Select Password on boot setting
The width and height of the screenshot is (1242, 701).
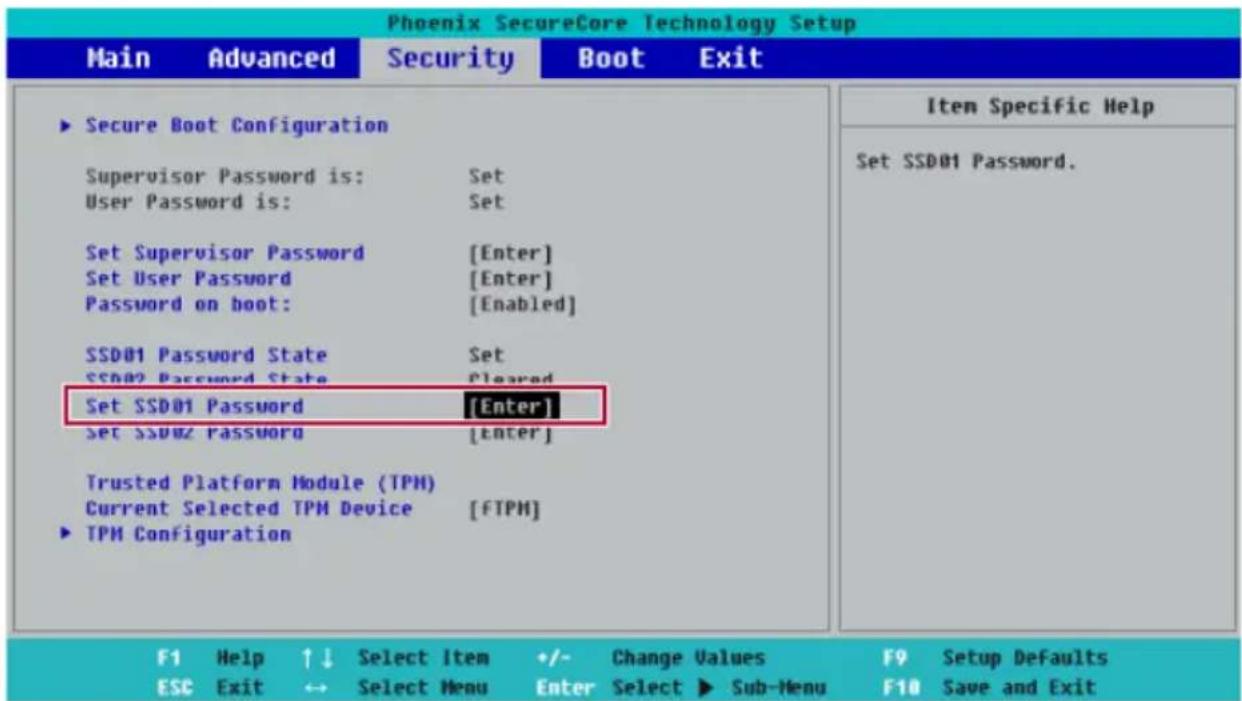pyautogui.click(x=188, y=303)
